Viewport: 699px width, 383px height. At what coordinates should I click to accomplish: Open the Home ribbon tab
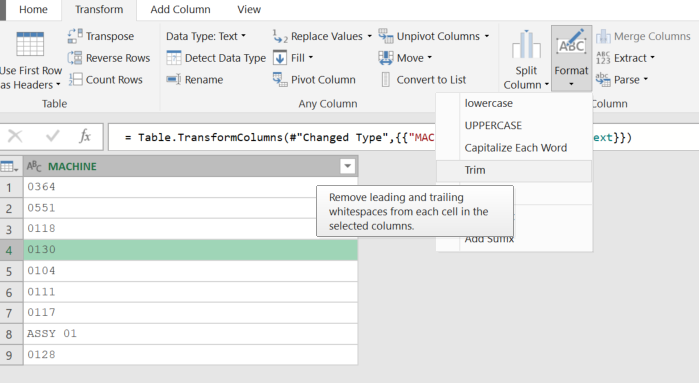[33, 9]
